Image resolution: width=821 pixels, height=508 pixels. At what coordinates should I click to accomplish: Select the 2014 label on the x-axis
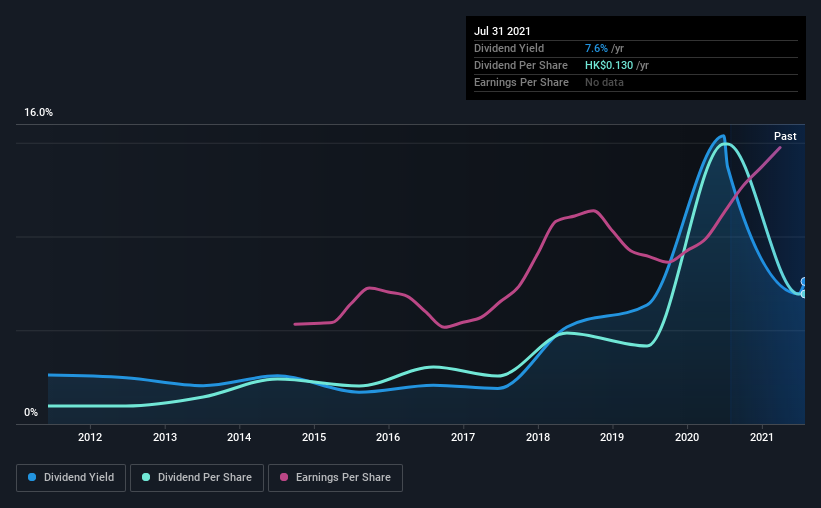click(239, 437)
